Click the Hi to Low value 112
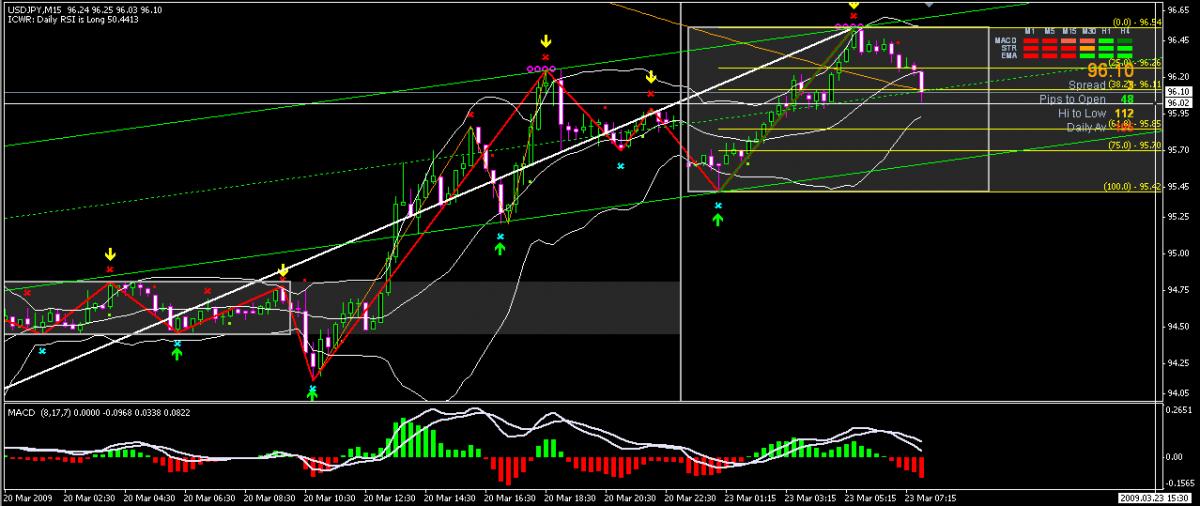This screenshot has width=1200, height=506. tap(1124, 114)
